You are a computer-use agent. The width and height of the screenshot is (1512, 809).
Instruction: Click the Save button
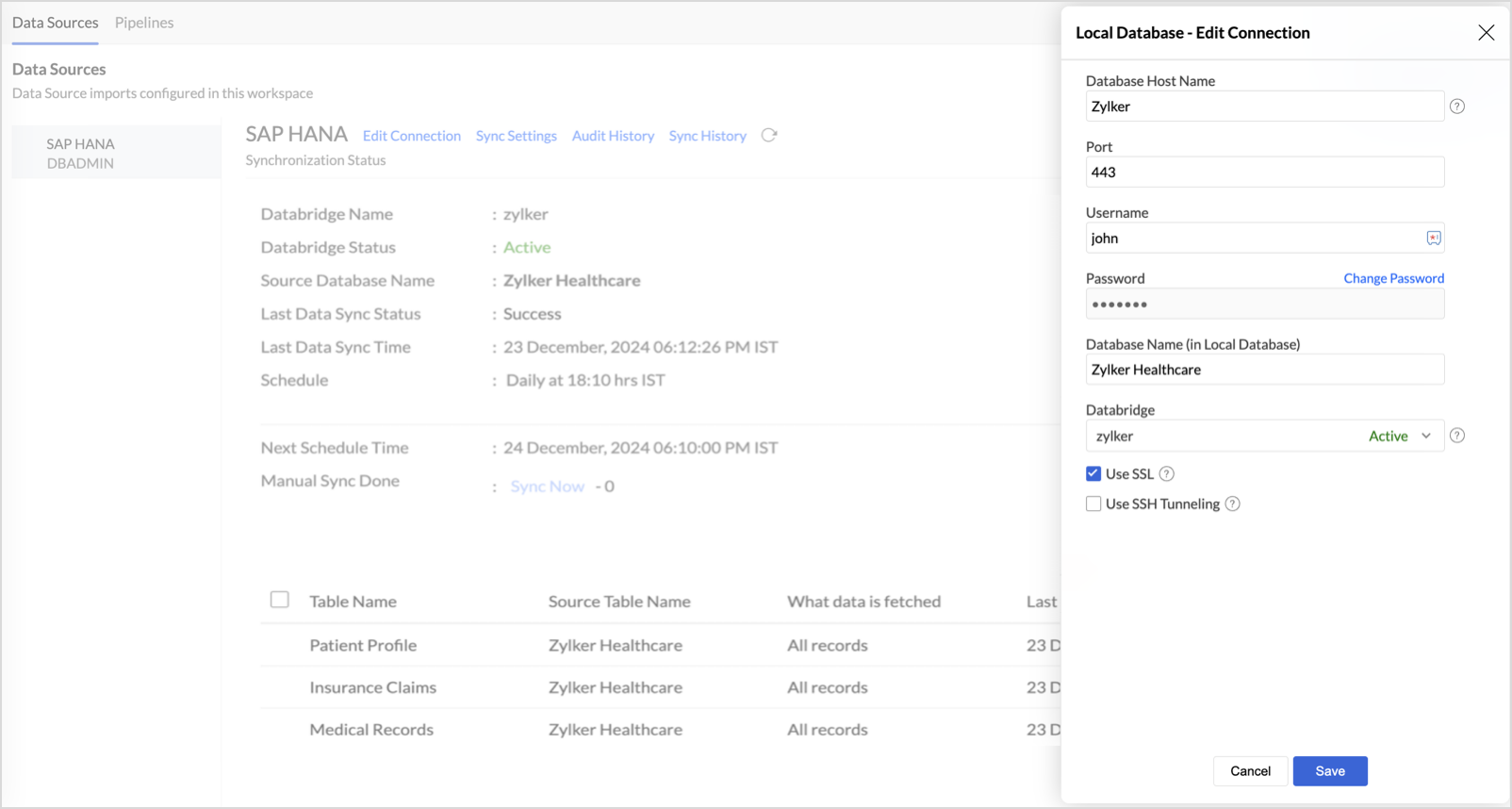pyautogui.click(x=1329, y=771)
